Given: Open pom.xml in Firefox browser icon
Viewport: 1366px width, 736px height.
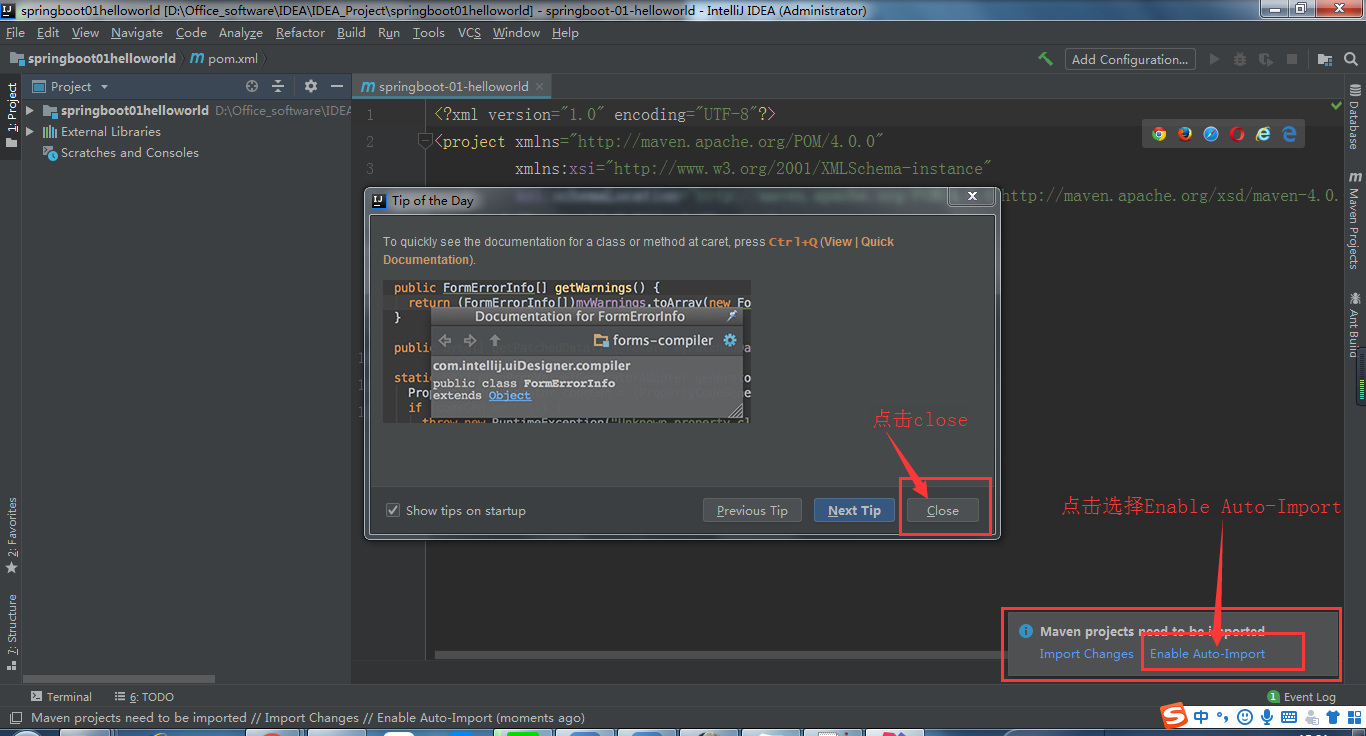Looking at the screenshot, I should click(1185, 134).
